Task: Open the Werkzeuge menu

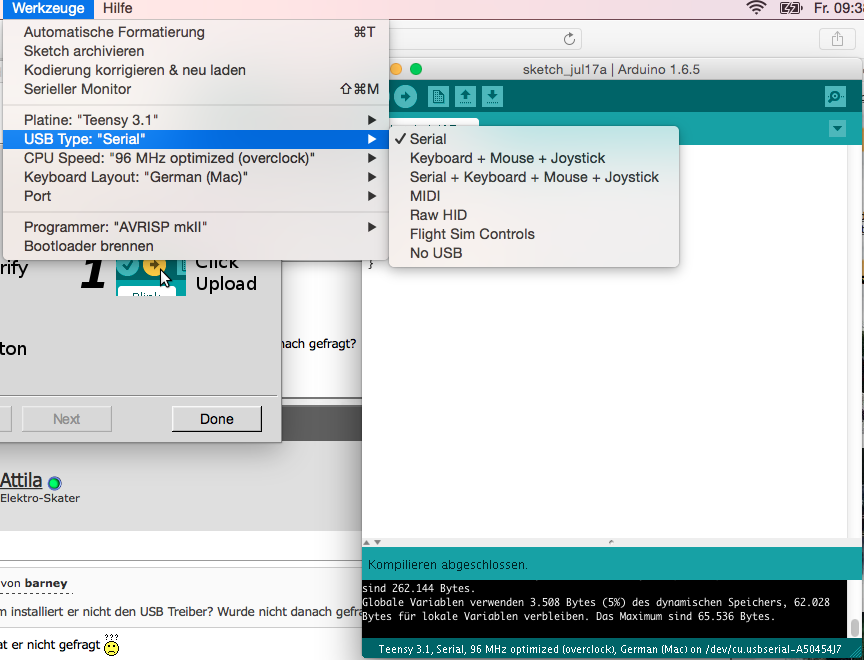Action: (48, 8)
